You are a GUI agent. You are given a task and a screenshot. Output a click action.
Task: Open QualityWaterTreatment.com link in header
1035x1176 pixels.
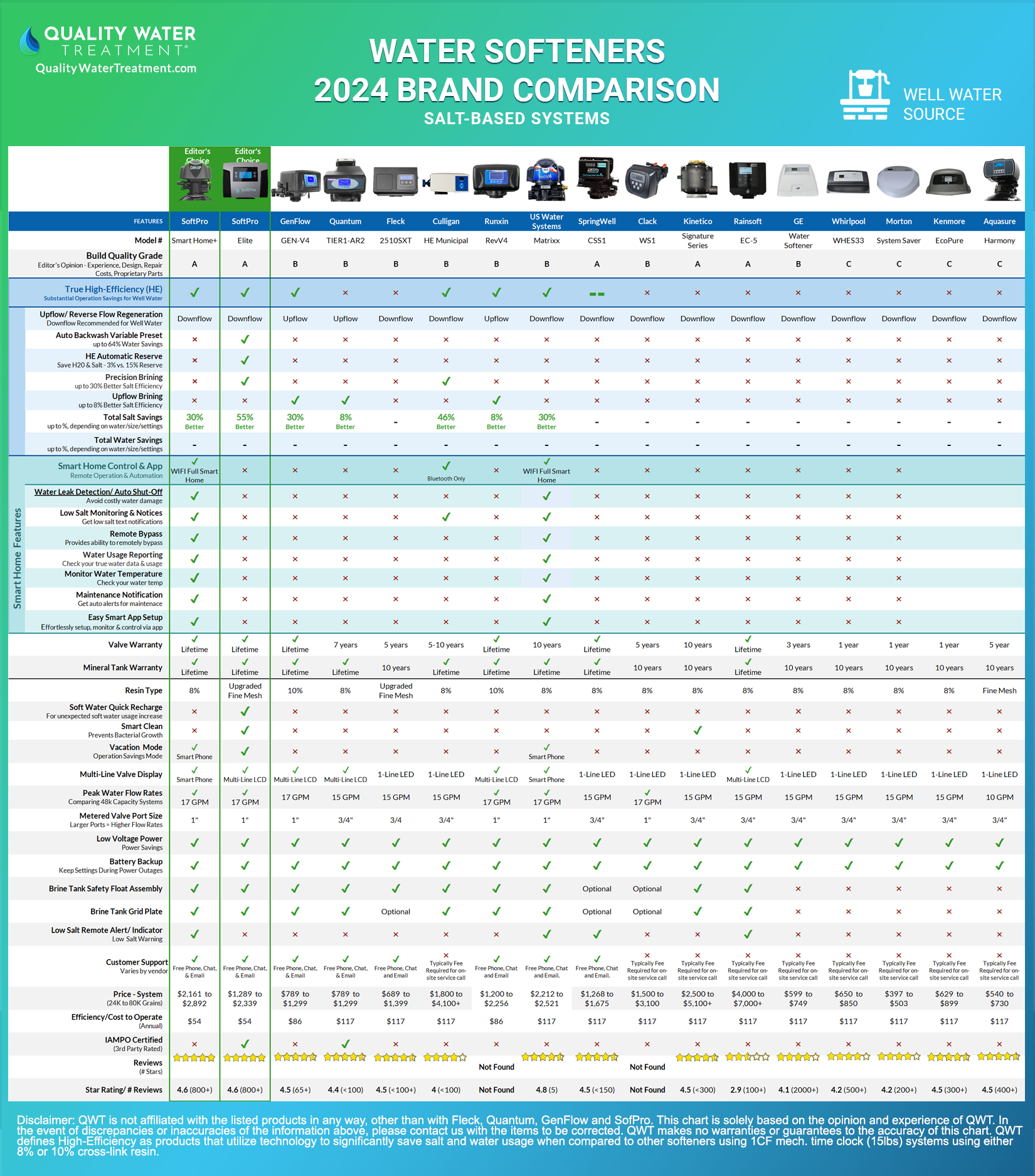(x=116, y=68)
